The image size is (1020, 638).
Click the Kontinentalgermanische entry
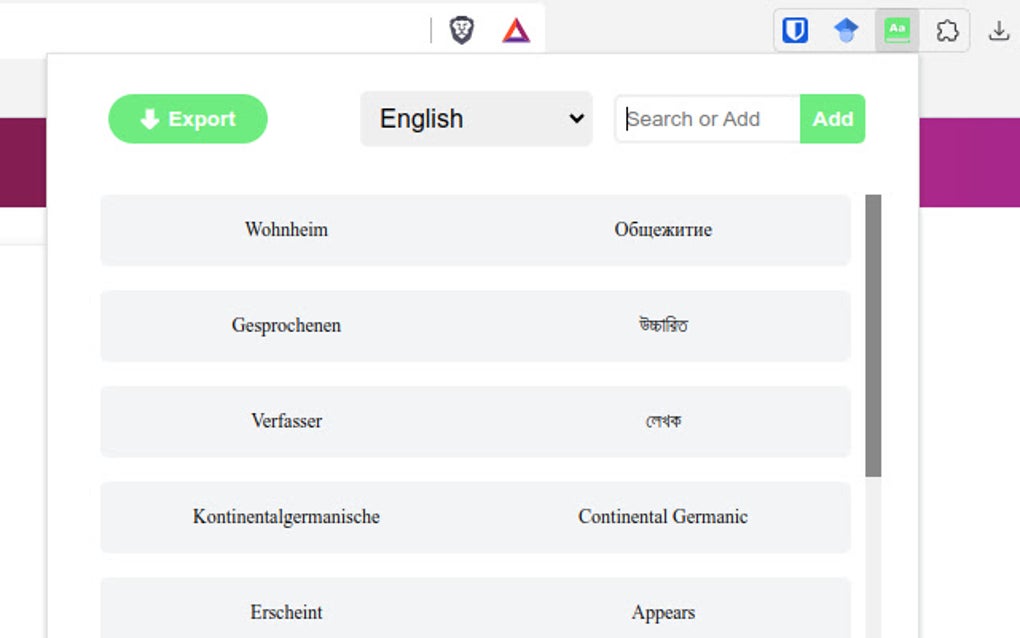475,517
